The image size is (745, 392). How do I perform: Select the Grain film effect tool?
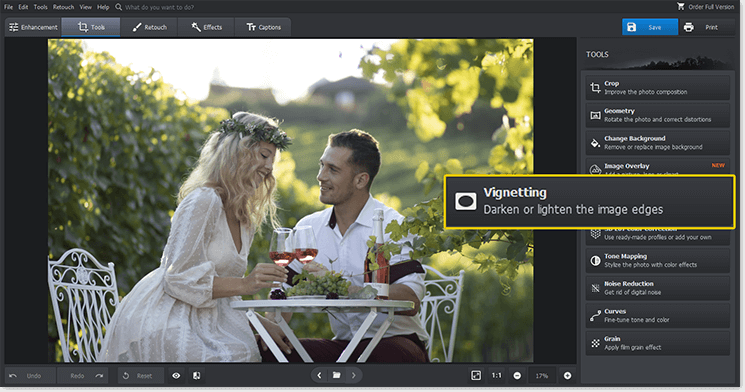click(x=658, y=343)
